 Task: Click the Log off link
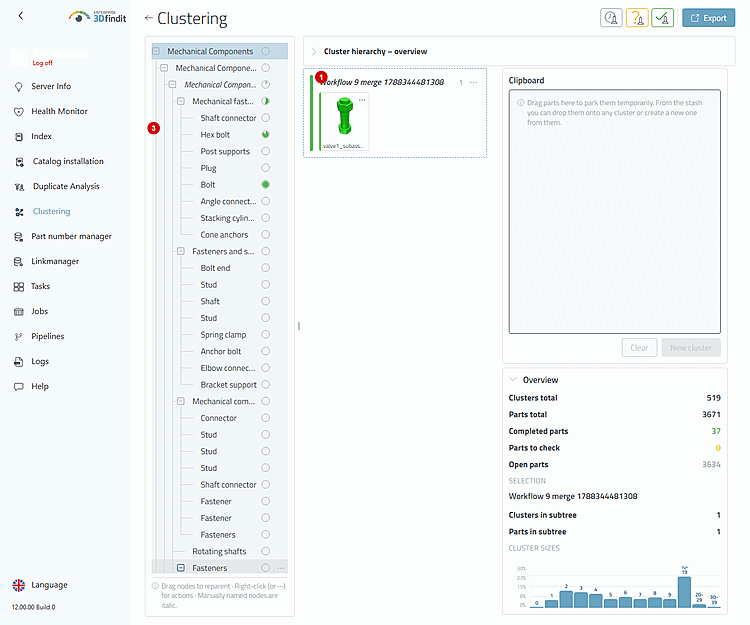point(42,63)
